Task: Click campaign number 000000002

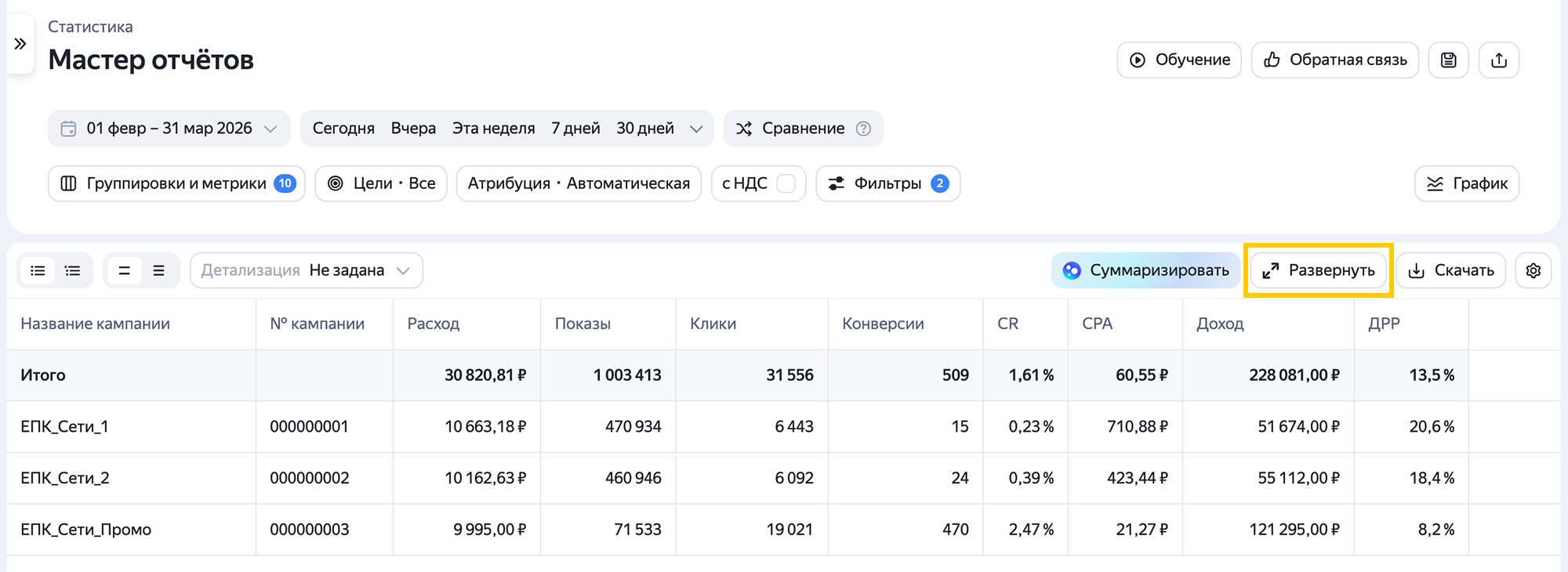Action: (x=310, y=478)
